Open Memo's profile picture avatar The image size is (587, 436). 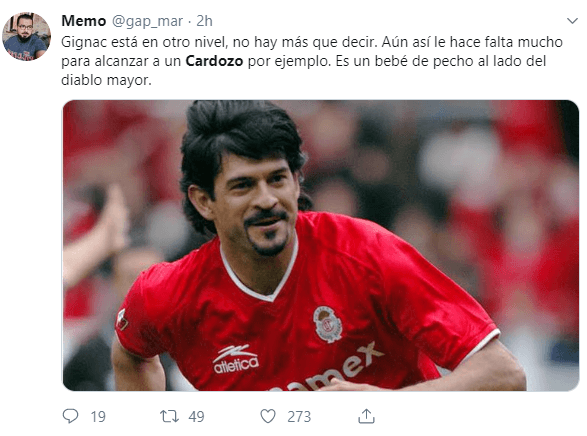(26, 36)
